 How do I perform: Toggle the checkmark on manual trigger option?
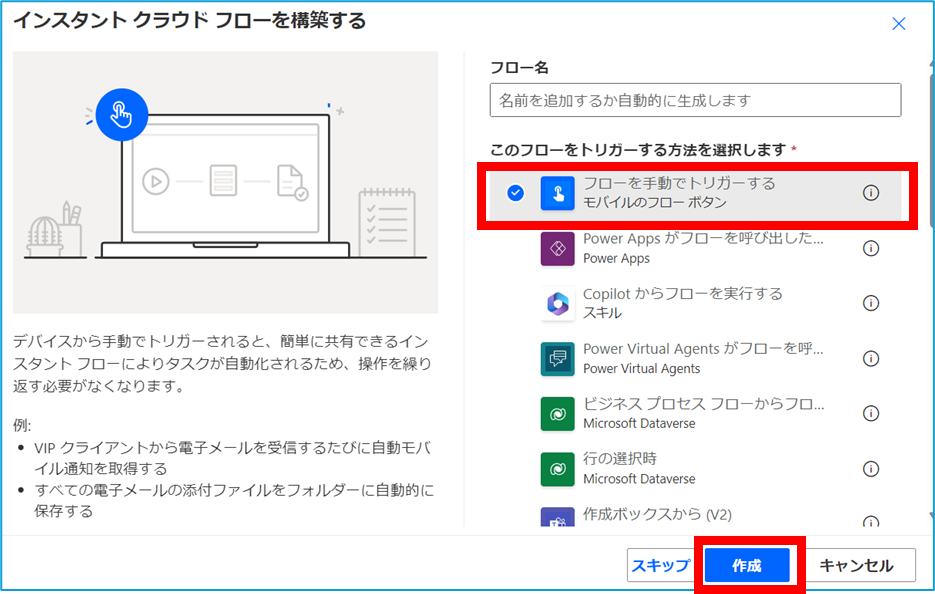(x=515, y=193)
